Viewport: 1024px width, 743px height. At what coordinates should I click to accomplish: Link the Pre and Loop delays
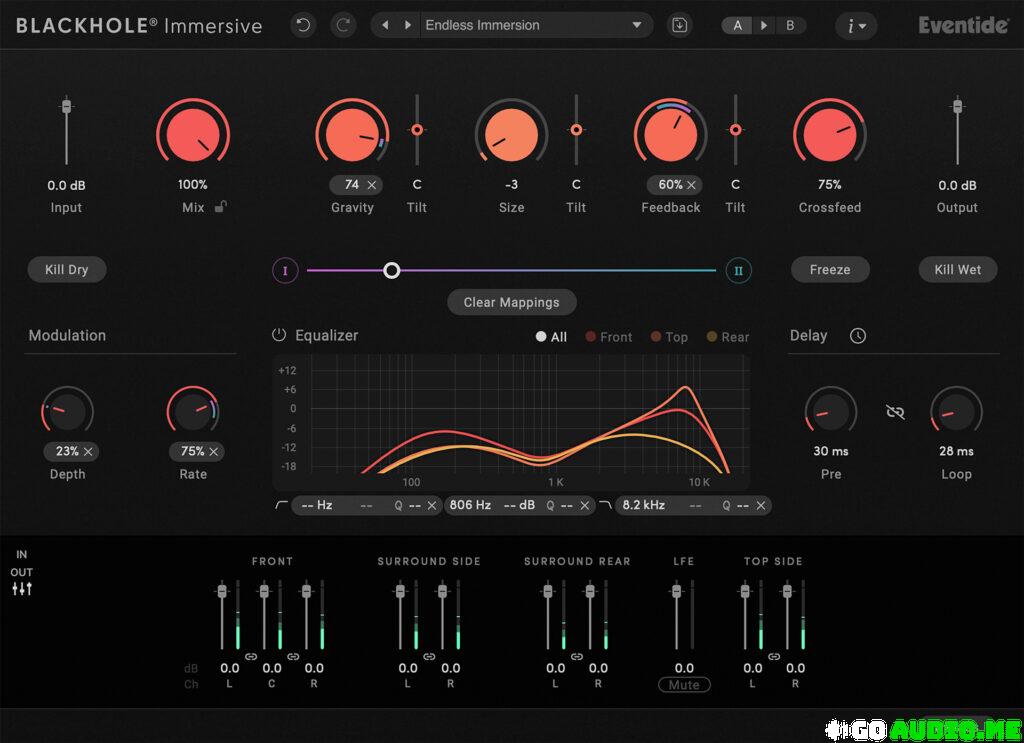(895, 412)
